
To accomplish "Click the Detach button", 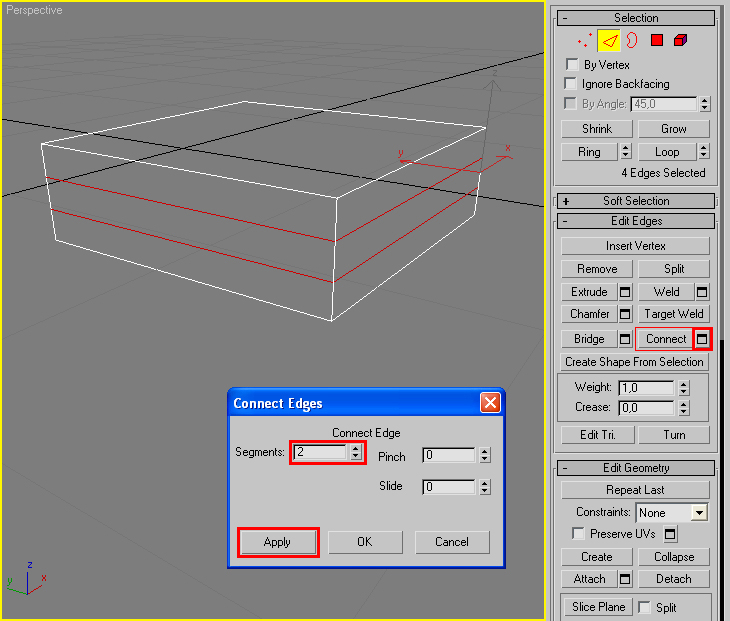I will point(674,579).
